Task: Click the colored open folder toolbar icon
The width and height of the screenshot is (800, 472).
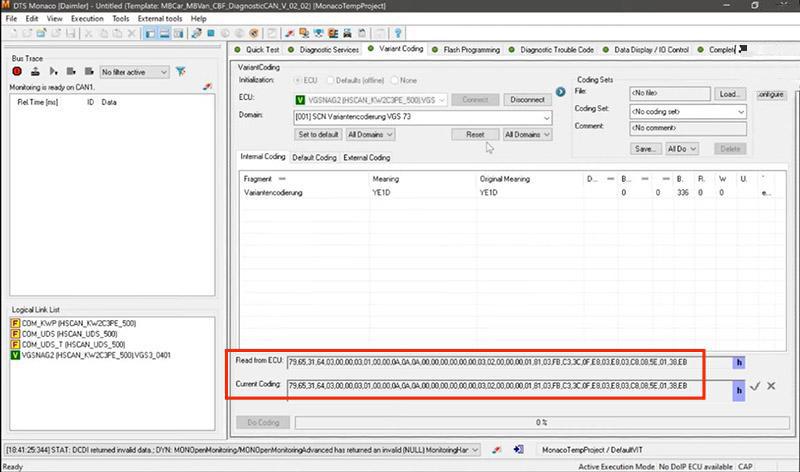Action: (x=41, y=33)
